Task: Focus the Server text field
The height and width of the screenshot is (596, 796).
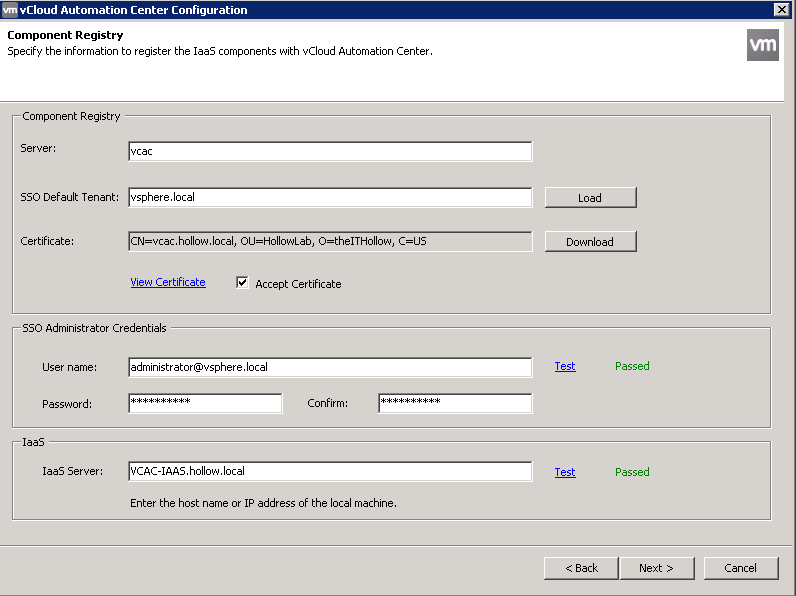Action: pyautogui.click(x=330, y=151)
